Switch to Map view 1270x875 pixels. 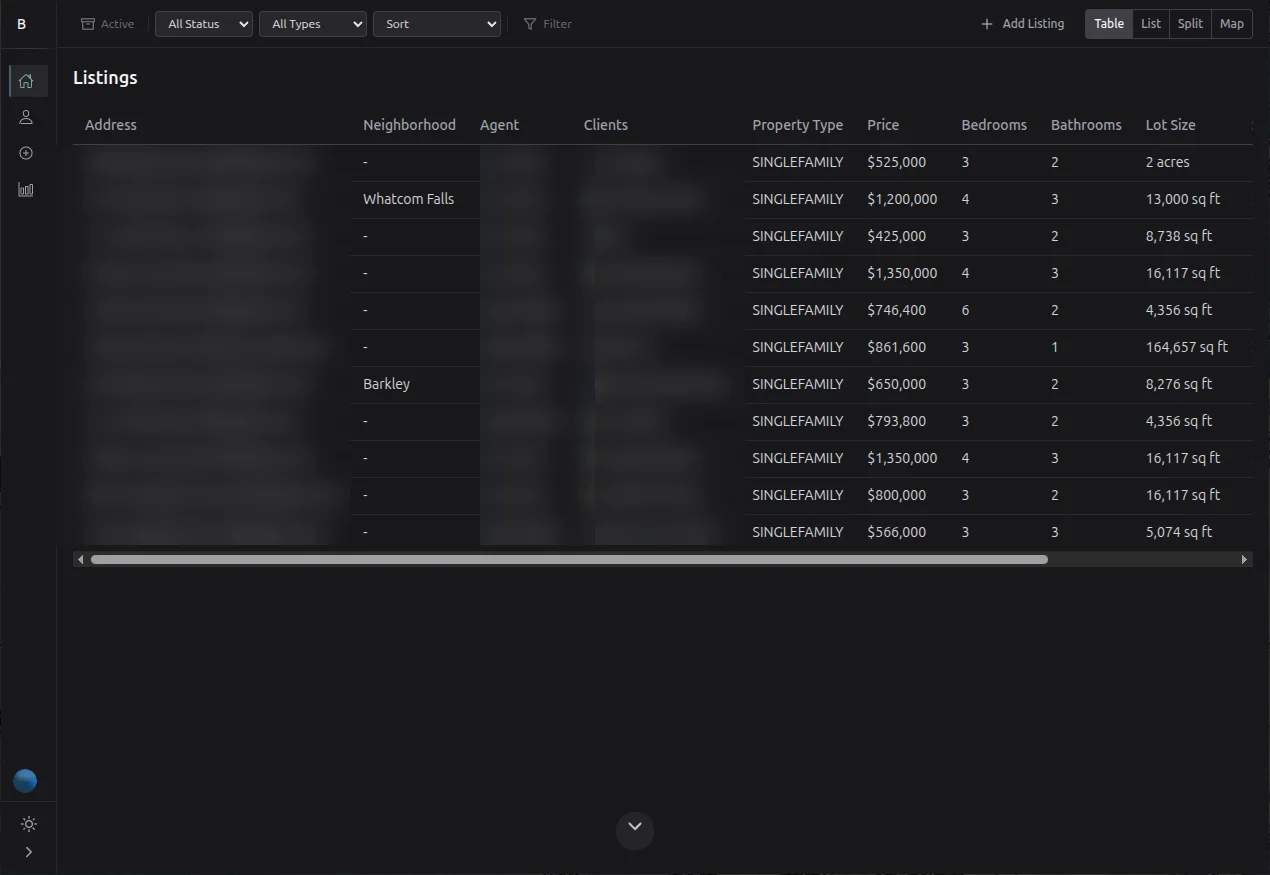(x=1231, y=23)
